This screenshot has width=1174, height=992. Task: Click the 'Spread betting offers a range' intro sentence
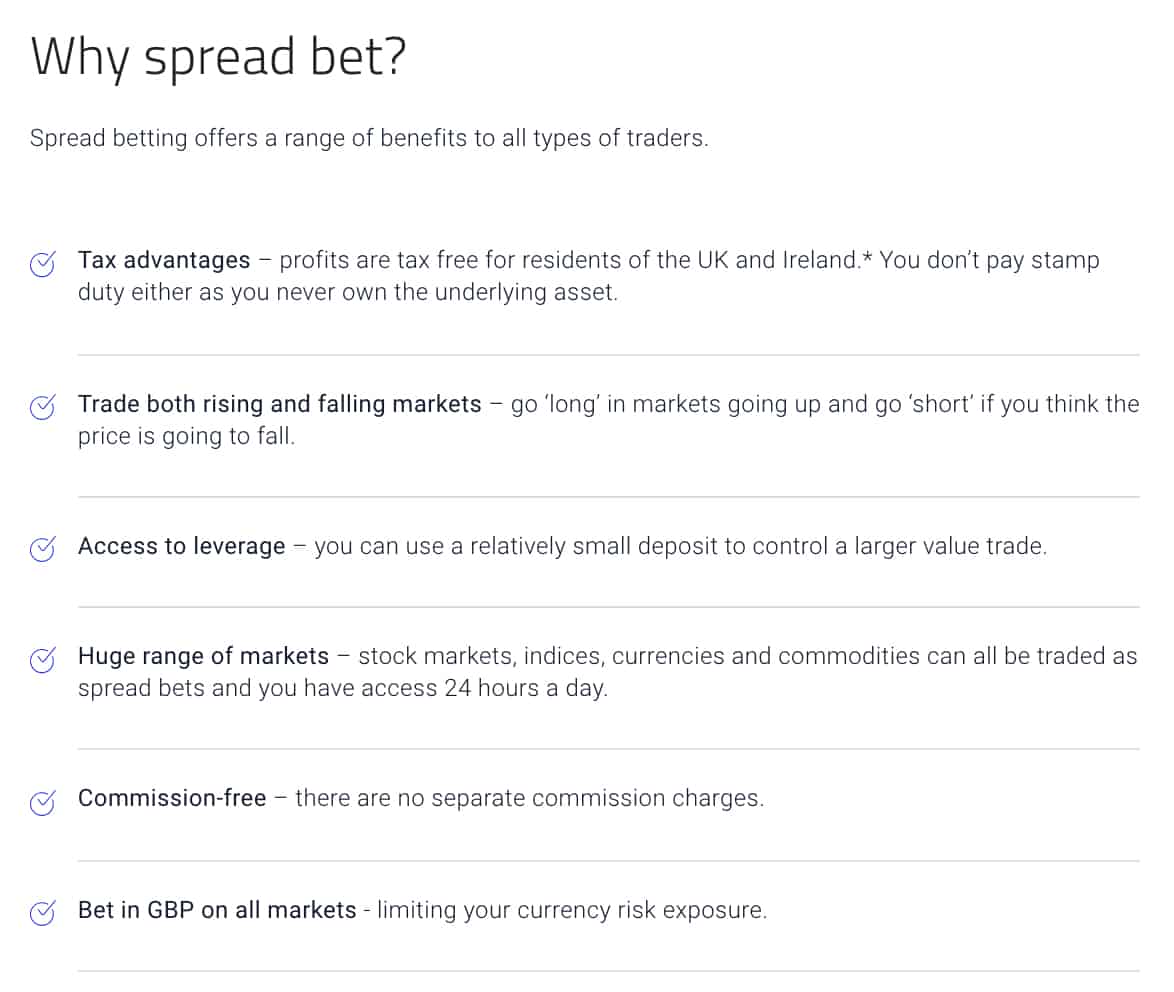(368, 138)
